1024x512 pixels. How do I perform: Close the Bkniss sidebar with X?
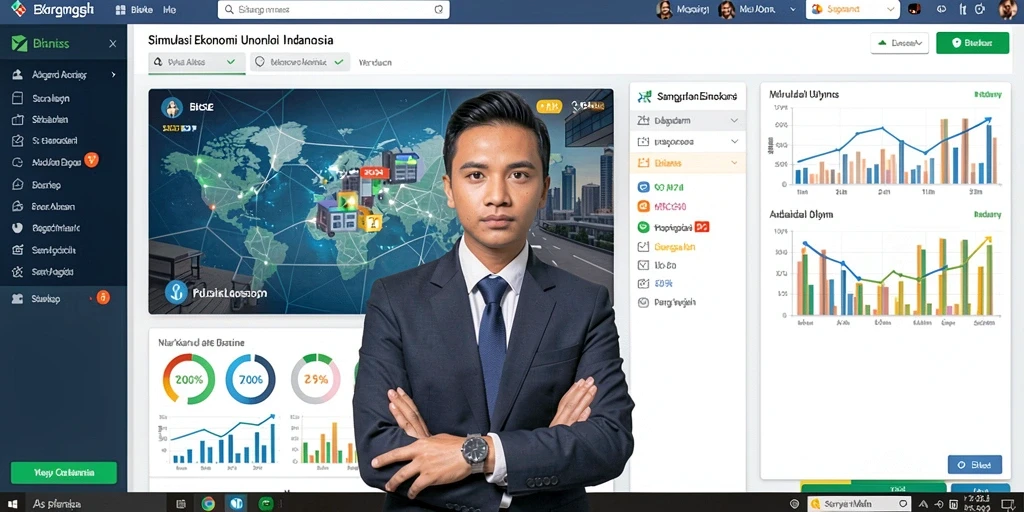pyautogui.click(x=112, y=44)
